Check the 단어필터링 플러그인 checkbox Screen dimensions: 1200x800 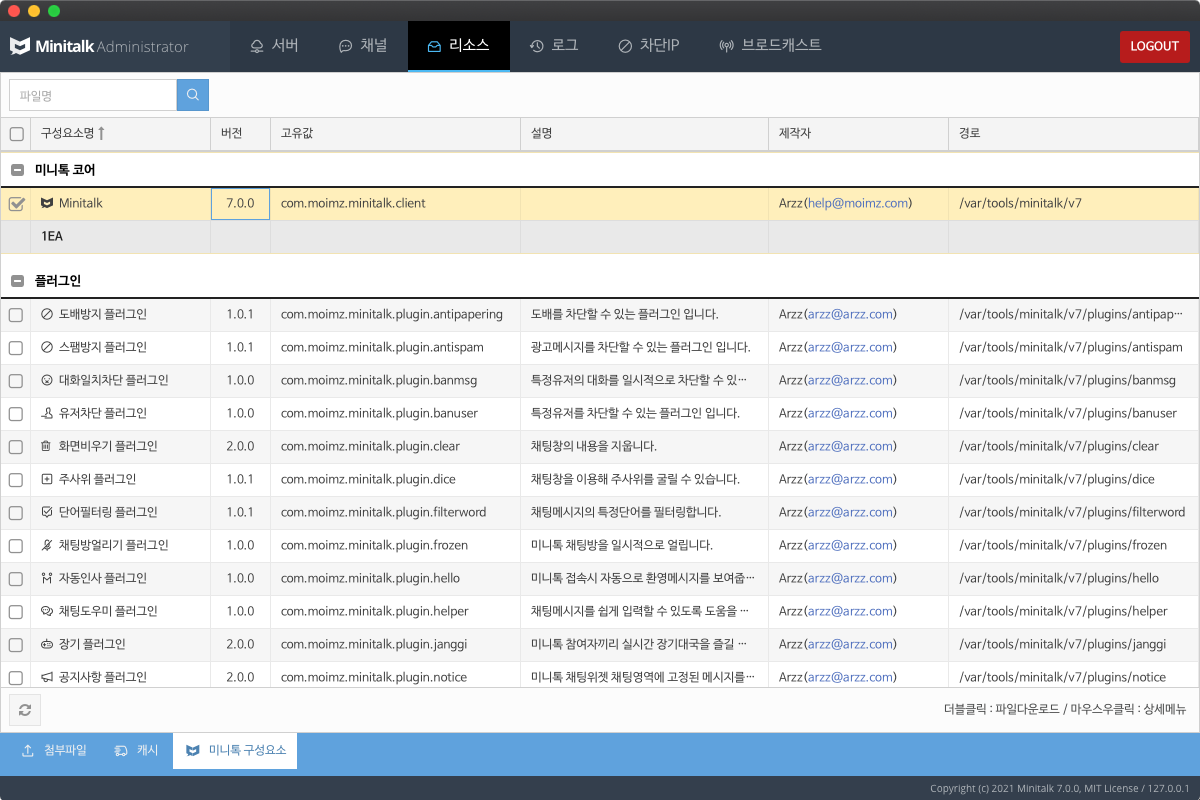16,513
